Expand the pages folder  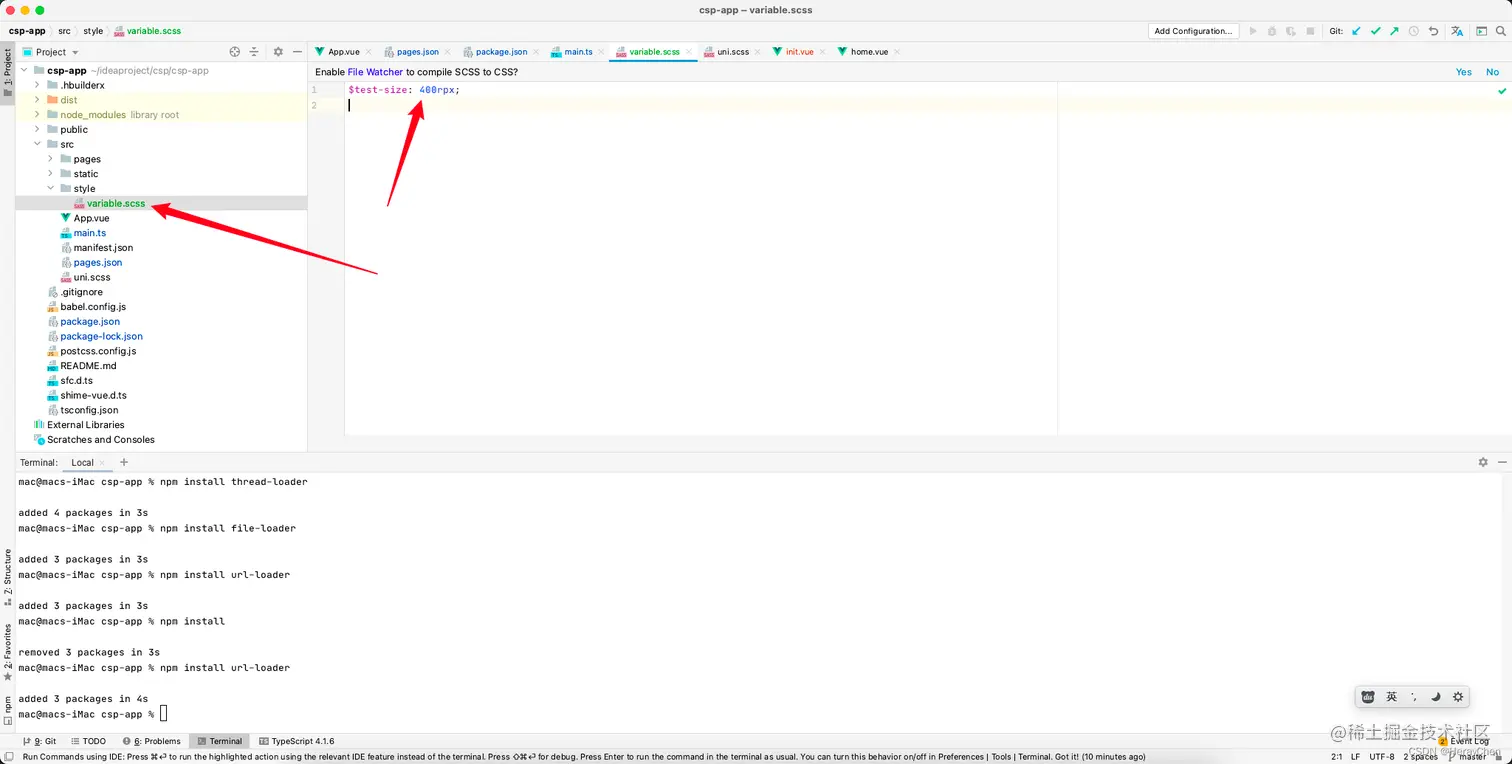pyautogui.click(x=50, y=159)
